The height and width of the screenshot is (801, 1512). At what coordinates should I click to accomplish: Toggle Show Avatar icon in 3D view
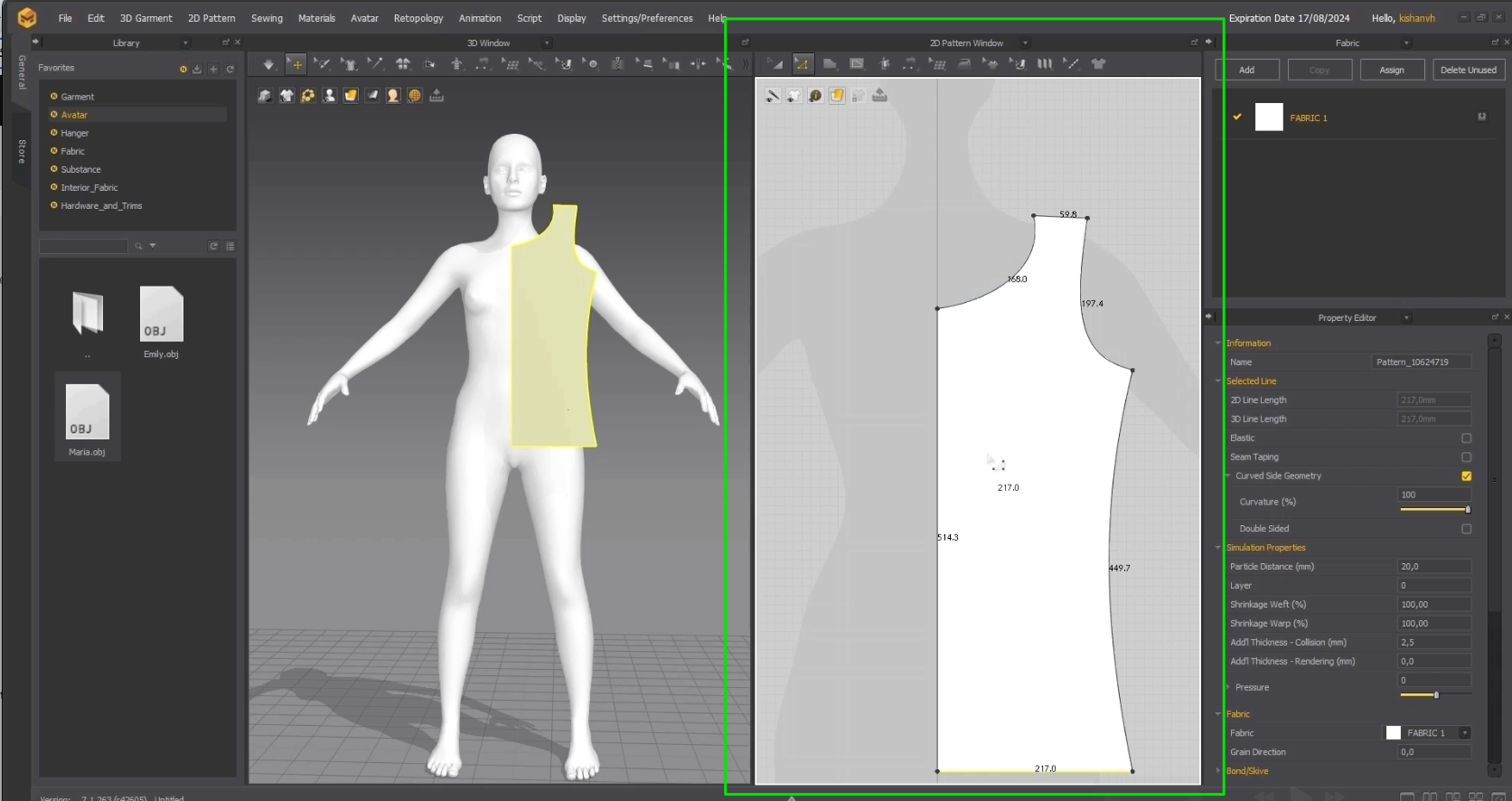tap(329, 96)
